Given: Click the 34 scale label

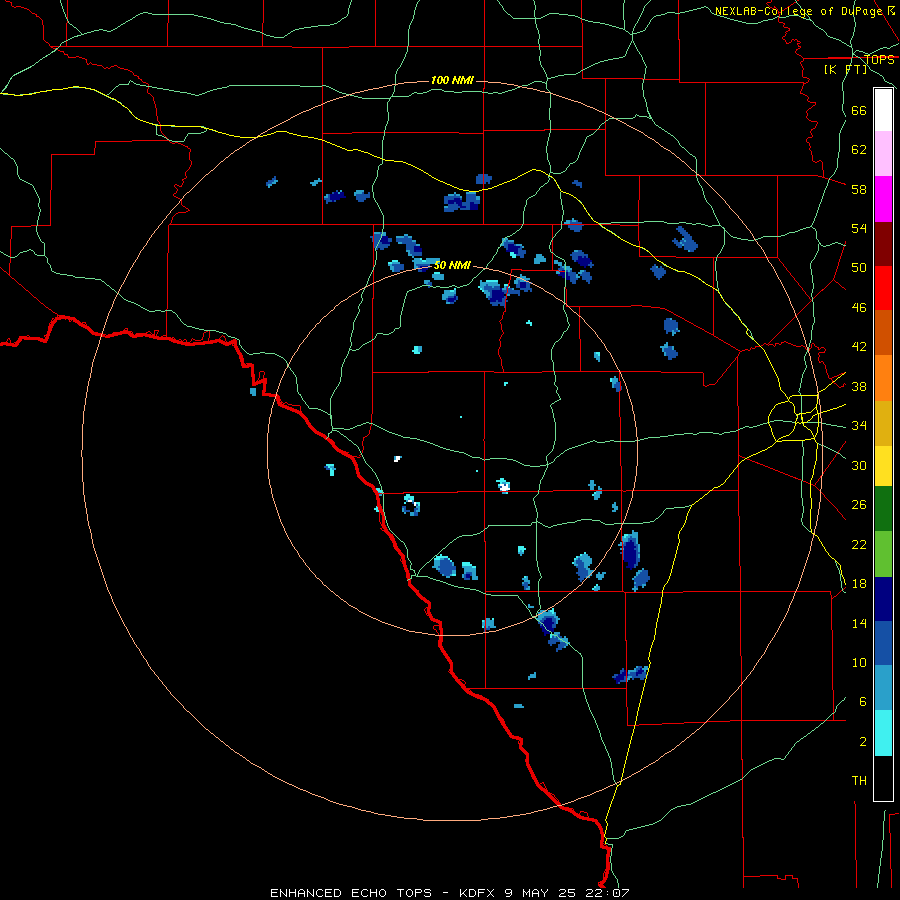Looking at the screenshot, I should [859, 425].
